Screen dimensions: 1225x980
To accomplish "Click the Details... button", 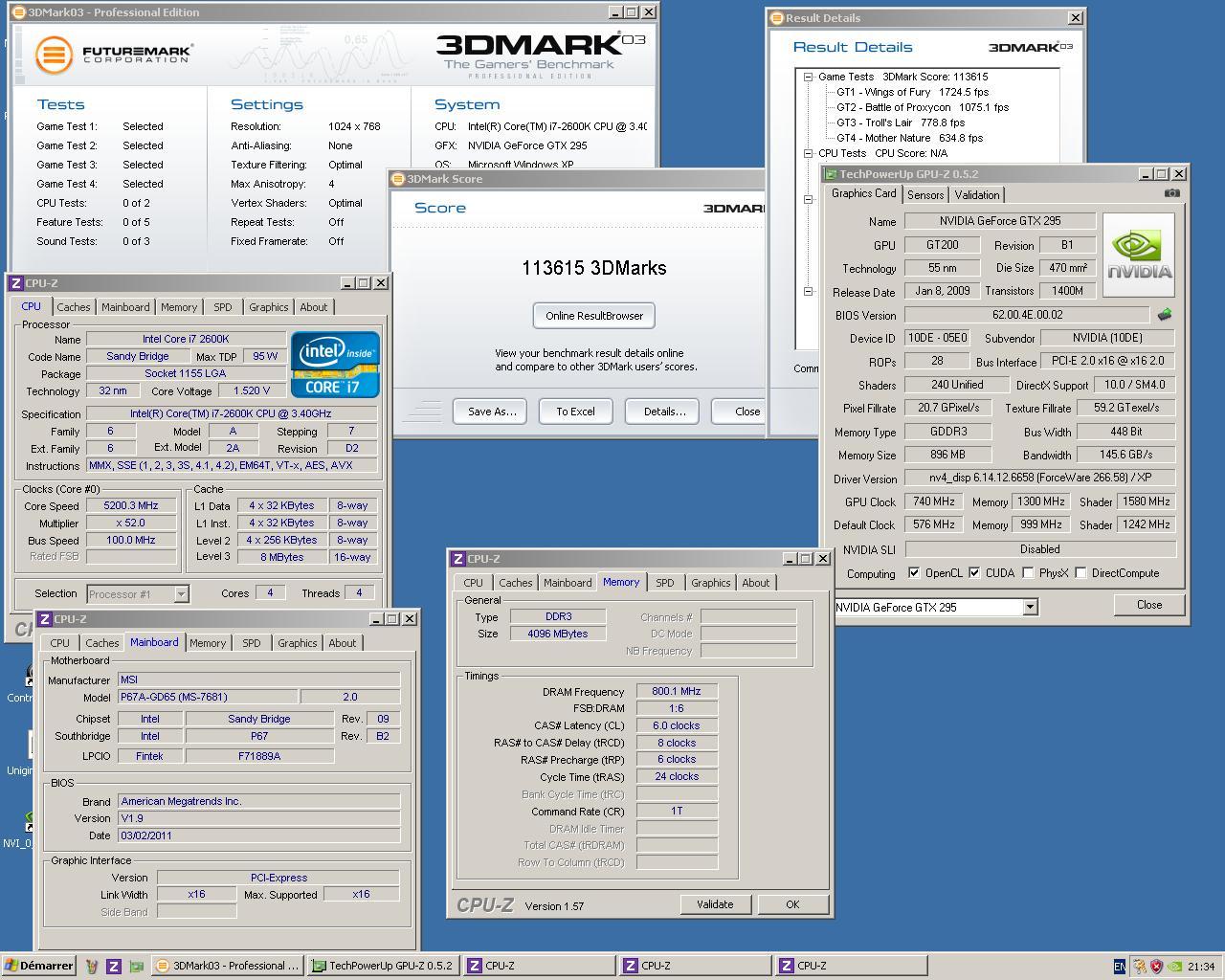I will tap(664, 412).
